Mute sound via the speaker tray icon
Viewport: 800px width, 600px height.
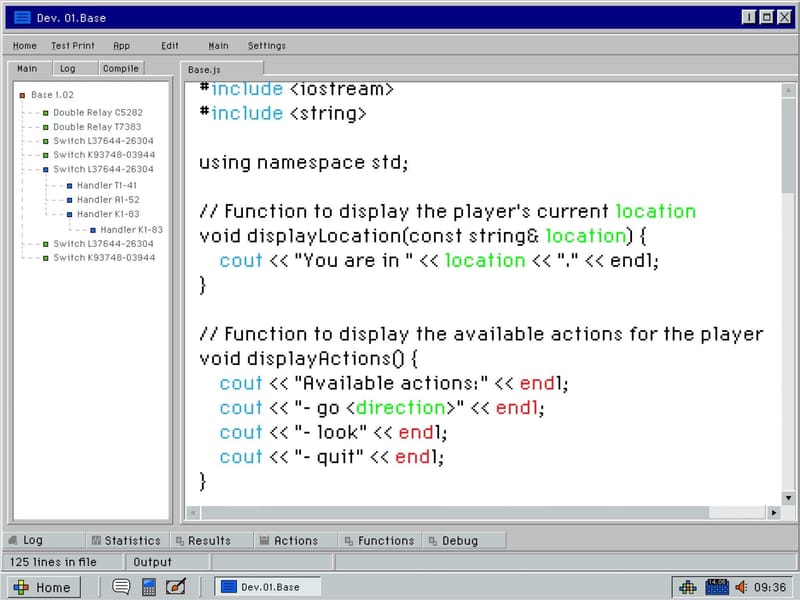point(742,587)
